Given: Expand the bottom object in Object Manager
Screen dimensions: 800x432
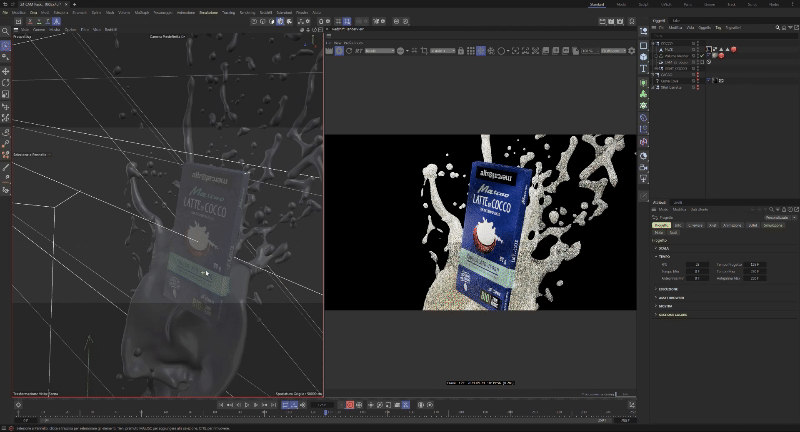Looking at the screenshot, I should (654, 88).
